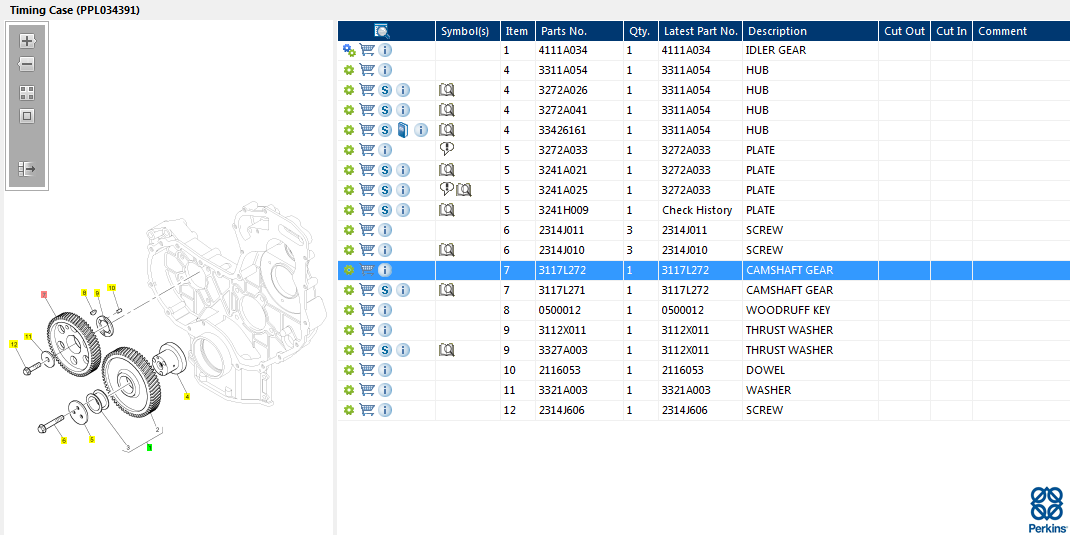Click the Cut In column header
1070x535 pixels.
coord(951,31)
